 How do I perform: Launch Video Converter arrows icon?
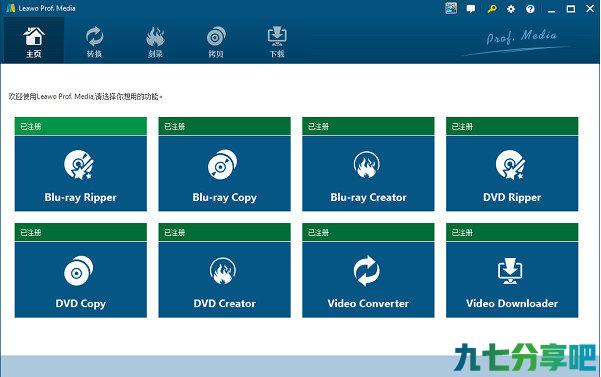[x=367, y=271]
